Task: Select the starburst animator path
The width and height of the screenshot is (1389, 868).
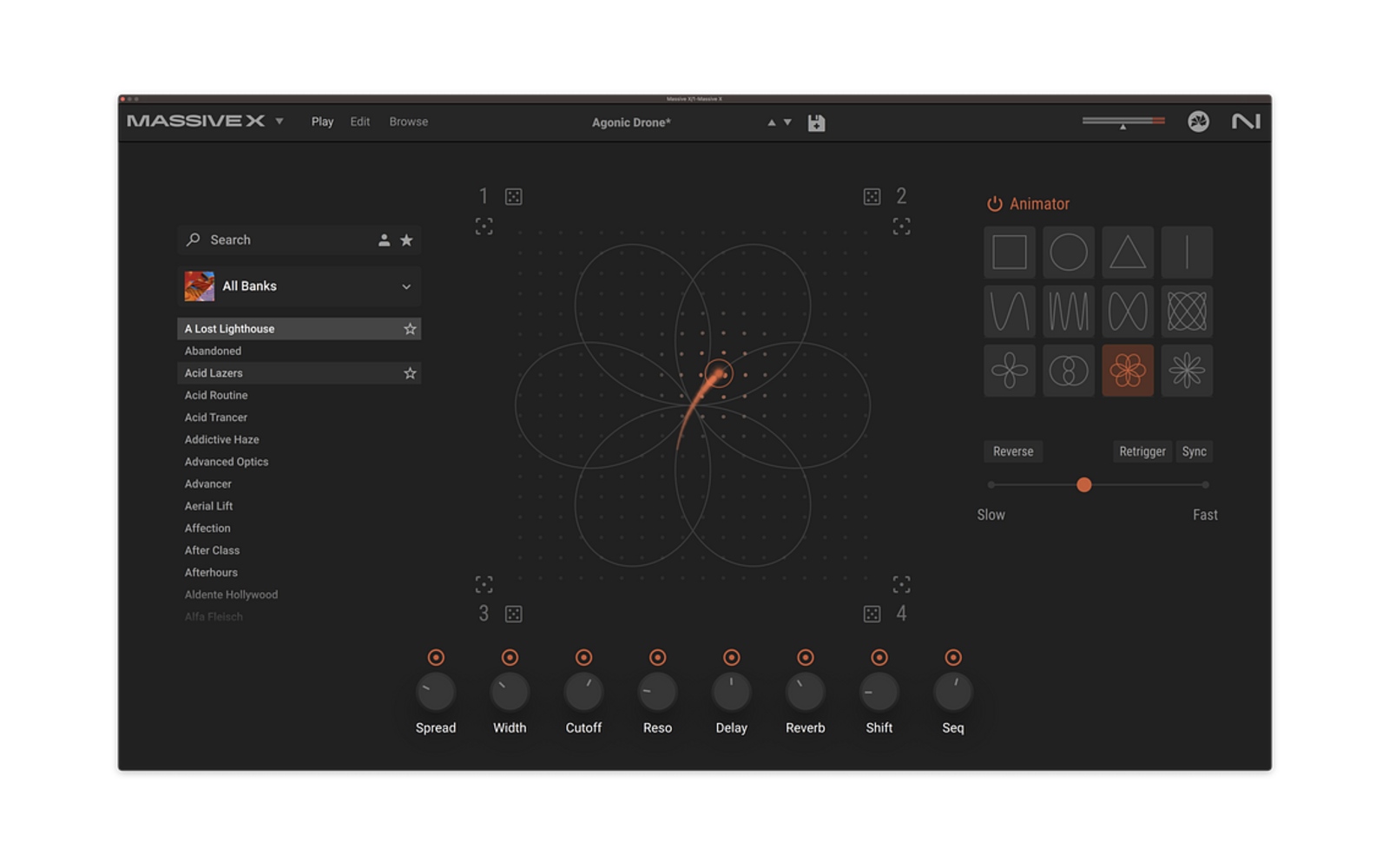Action: (1187, 371)
